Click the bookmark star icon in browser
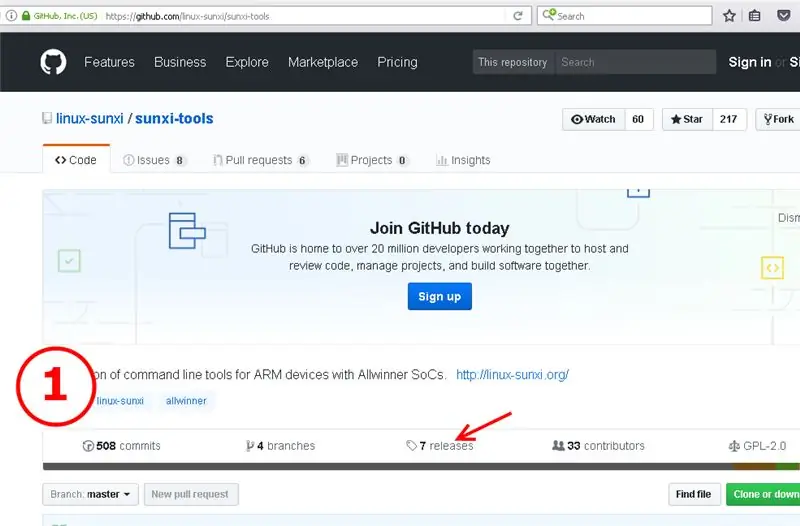Image resolution: width=800 pixels, height=526 pixels. point(729,16)
